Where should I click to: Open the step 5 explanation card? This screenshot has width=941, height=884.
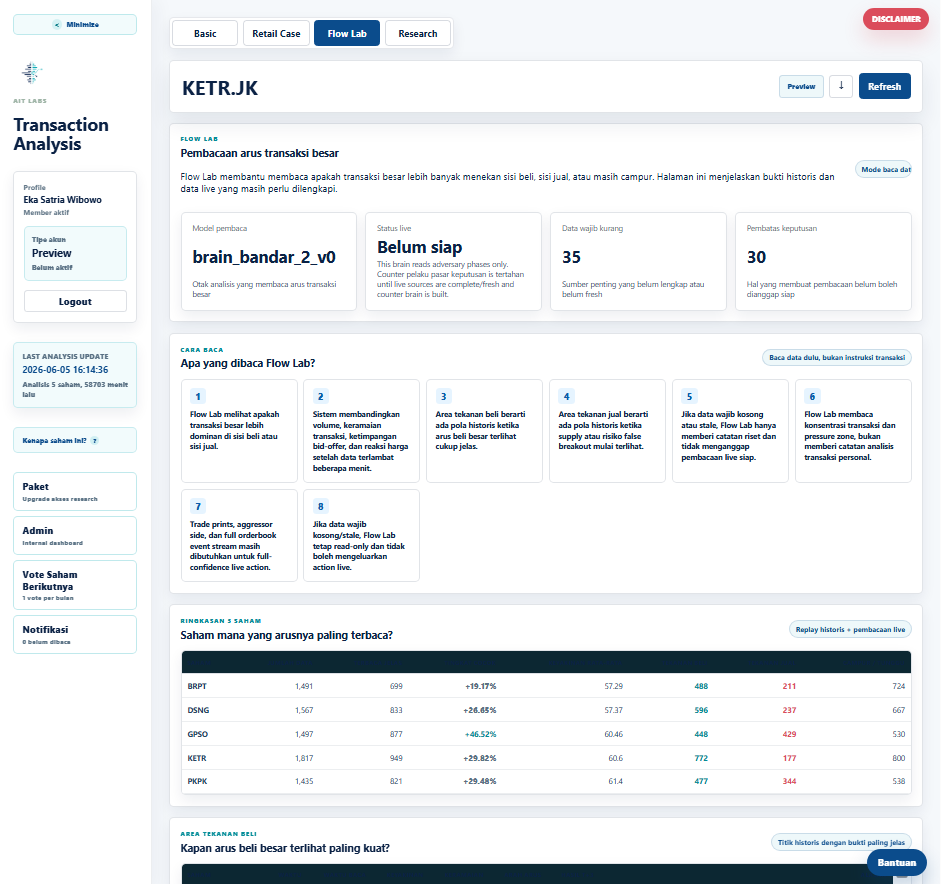coord(730,430)
